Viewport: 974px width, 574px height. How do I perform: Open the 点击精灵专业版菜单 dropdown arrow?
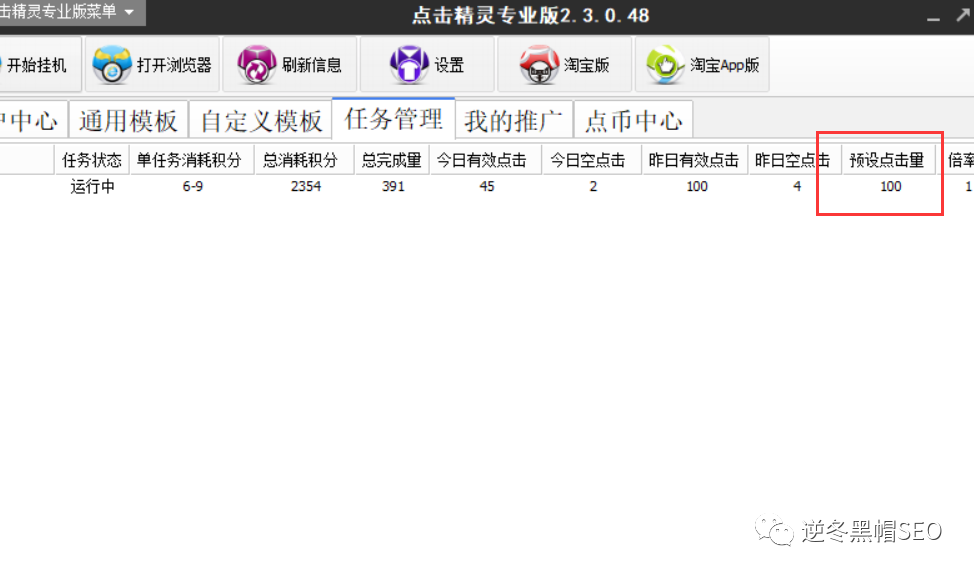coord(129,12)
